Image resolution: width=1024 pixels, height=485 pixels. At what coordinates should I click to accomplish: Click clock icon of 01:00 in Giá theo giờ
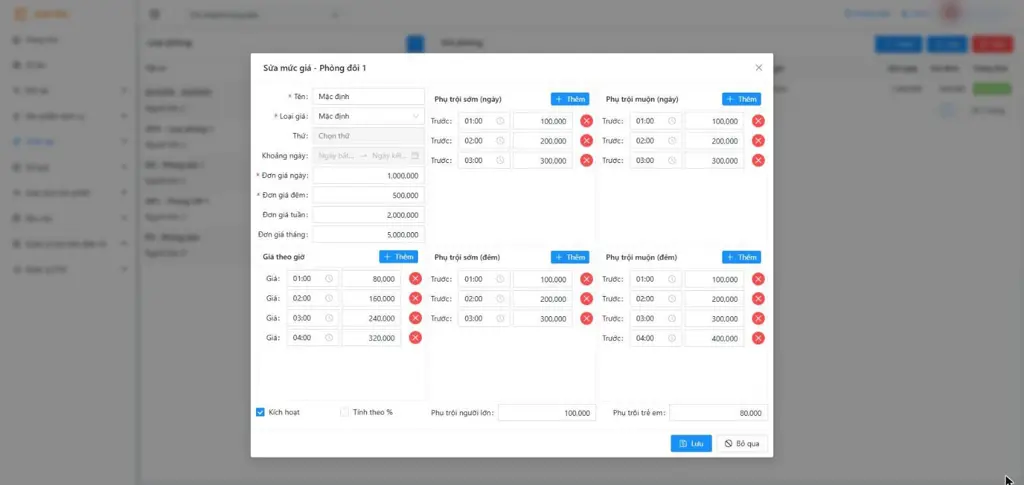(x=329, y=279)
